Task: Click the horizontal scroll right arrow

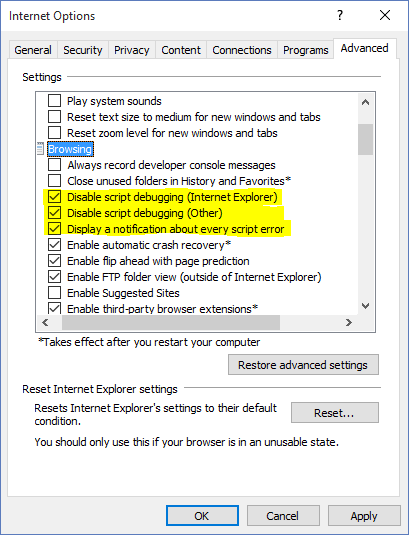Action: click(x=348, y=322)
